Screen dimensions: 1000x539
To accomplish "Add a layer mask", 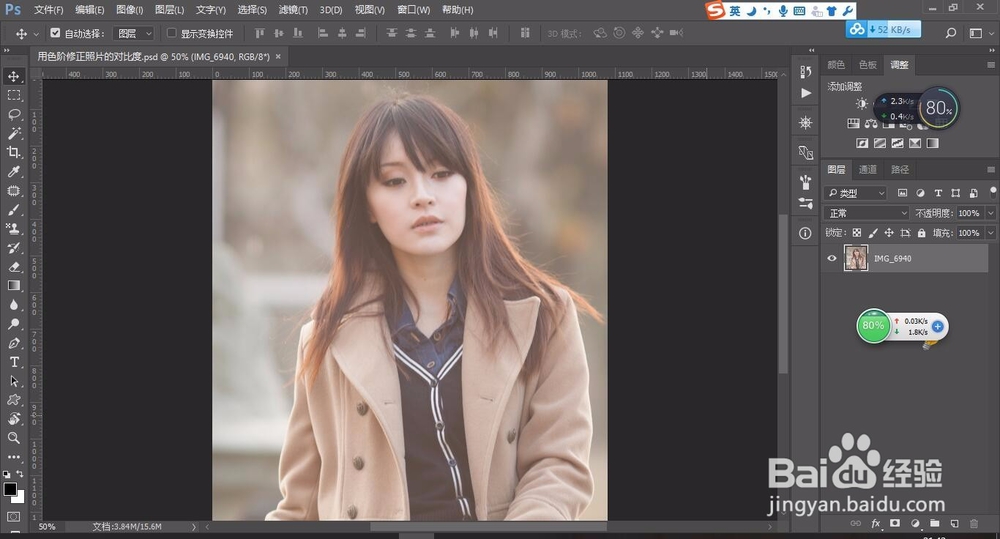I will pyautogui.click(x=895, y=524).
